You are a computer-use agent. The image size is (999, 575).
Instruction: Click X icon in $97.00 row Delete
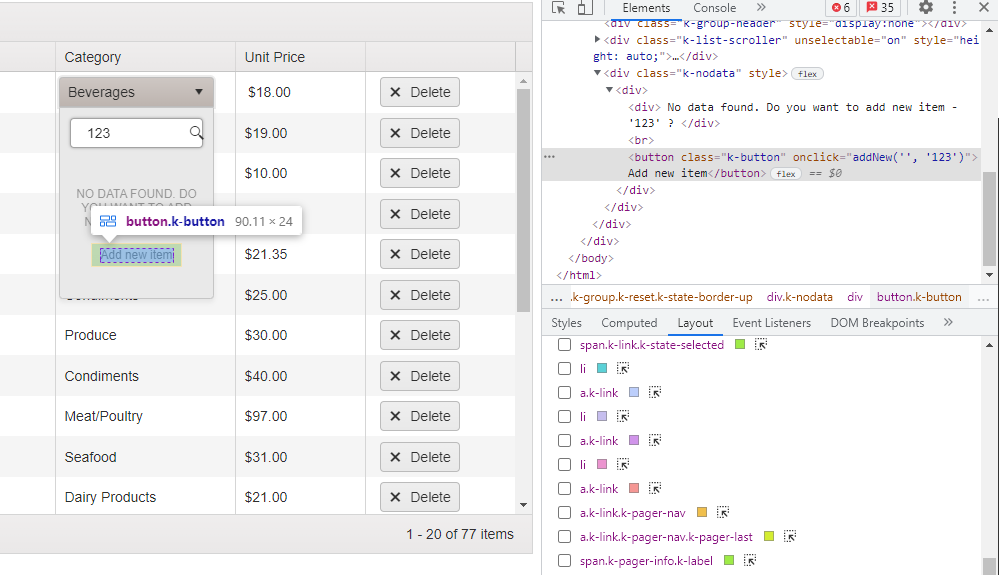395,416
